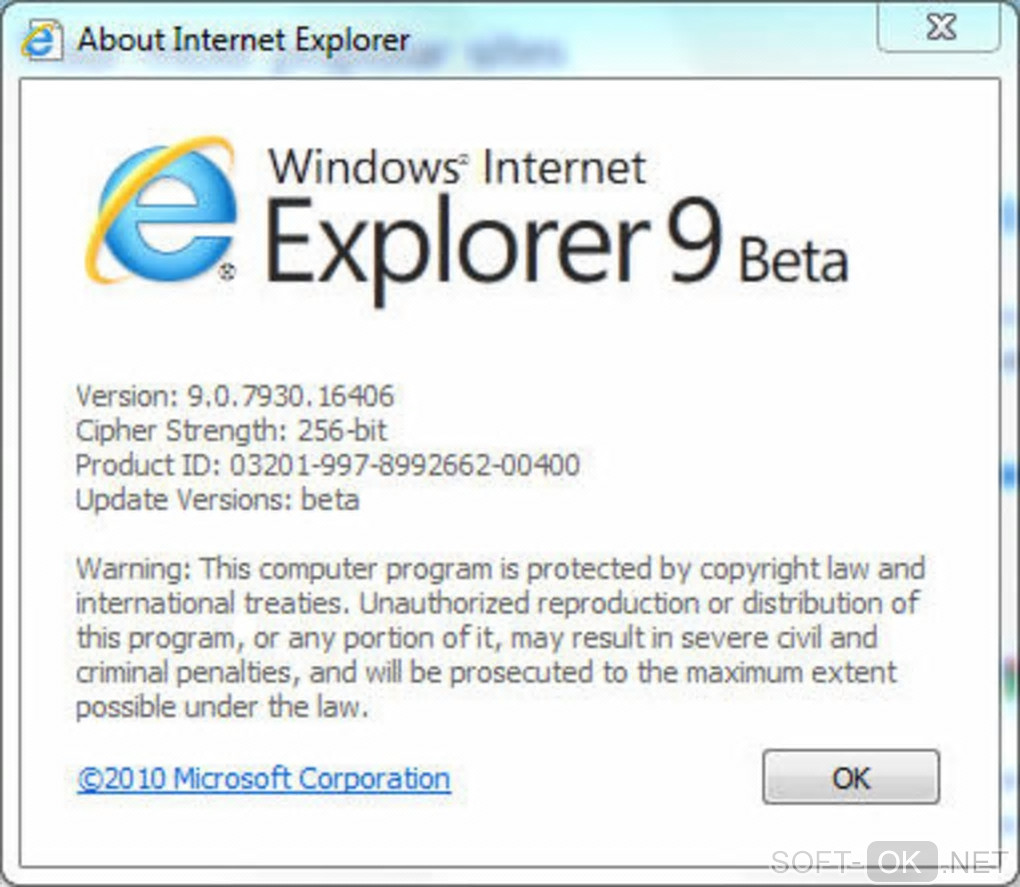Click the big number 9 in logo

click(697, 241)
